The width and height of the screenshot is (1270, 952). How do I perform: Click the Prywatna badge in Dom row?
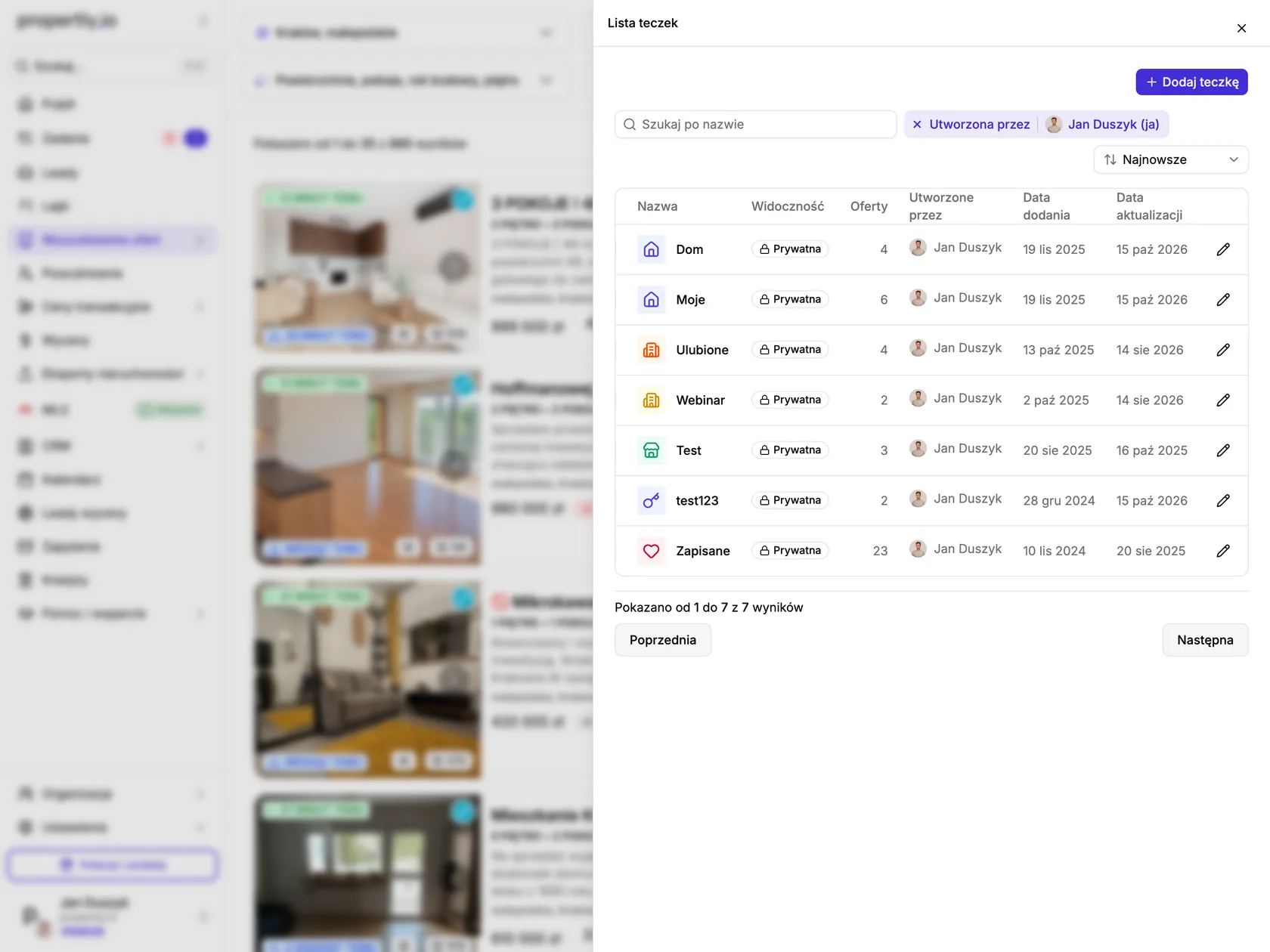coord(790,249)
